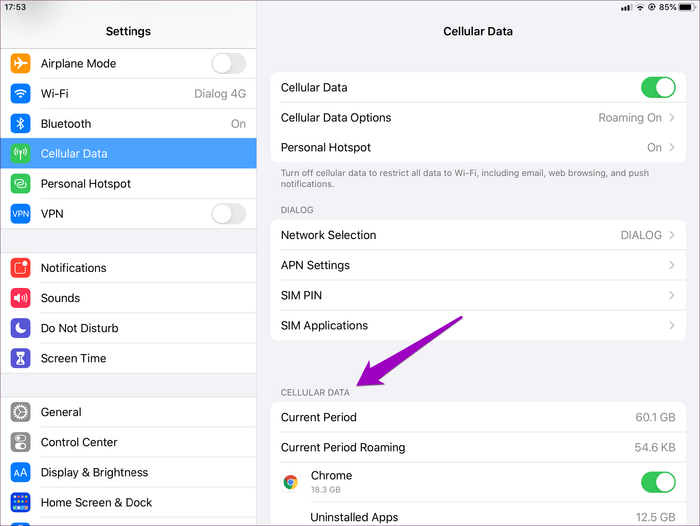This screenshot has height=526, width=700.
Task: Go to the General settings item
Action: point(61,412)
